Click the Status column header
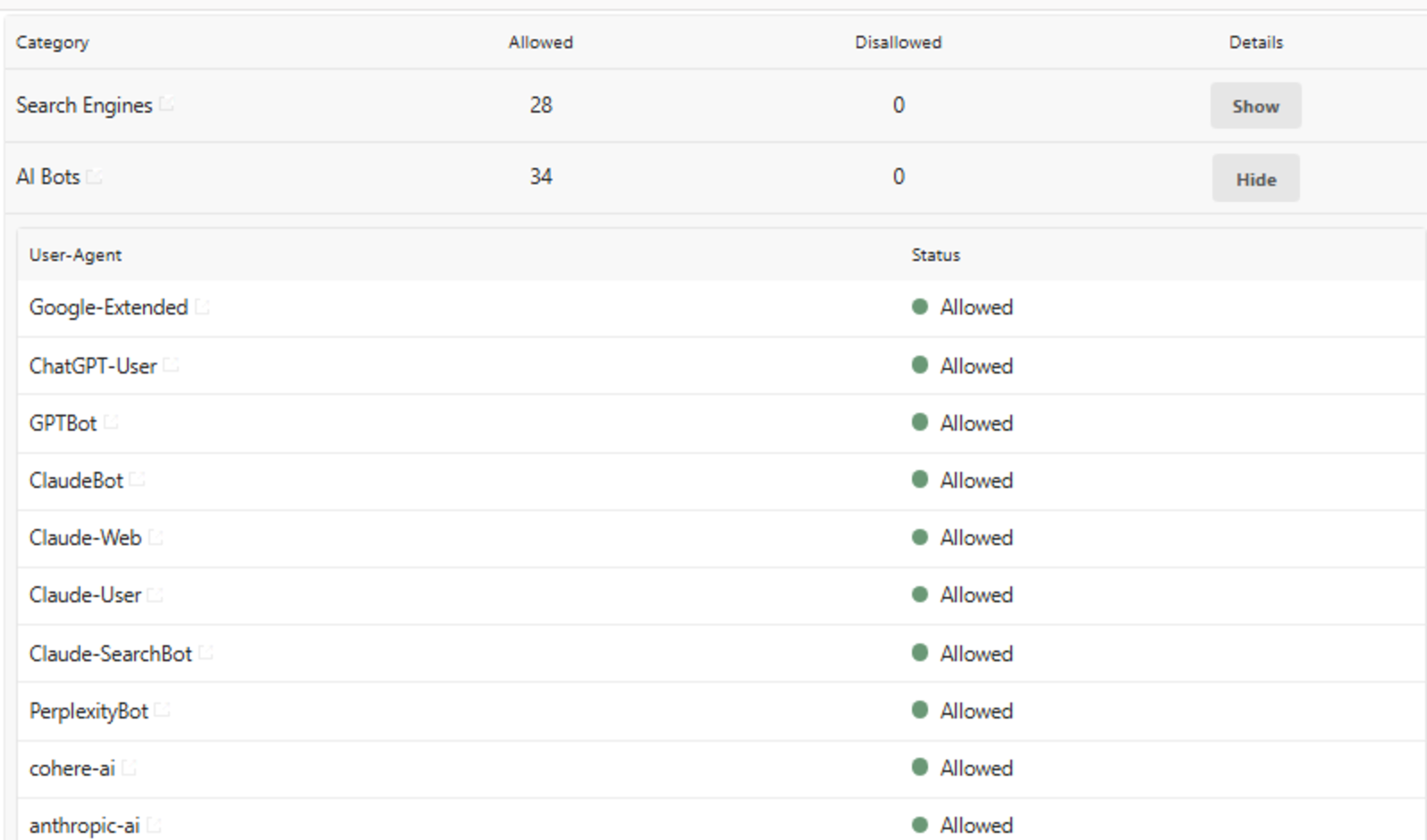Viewport: 1427px width, 840px height. [x=936, y=255]
